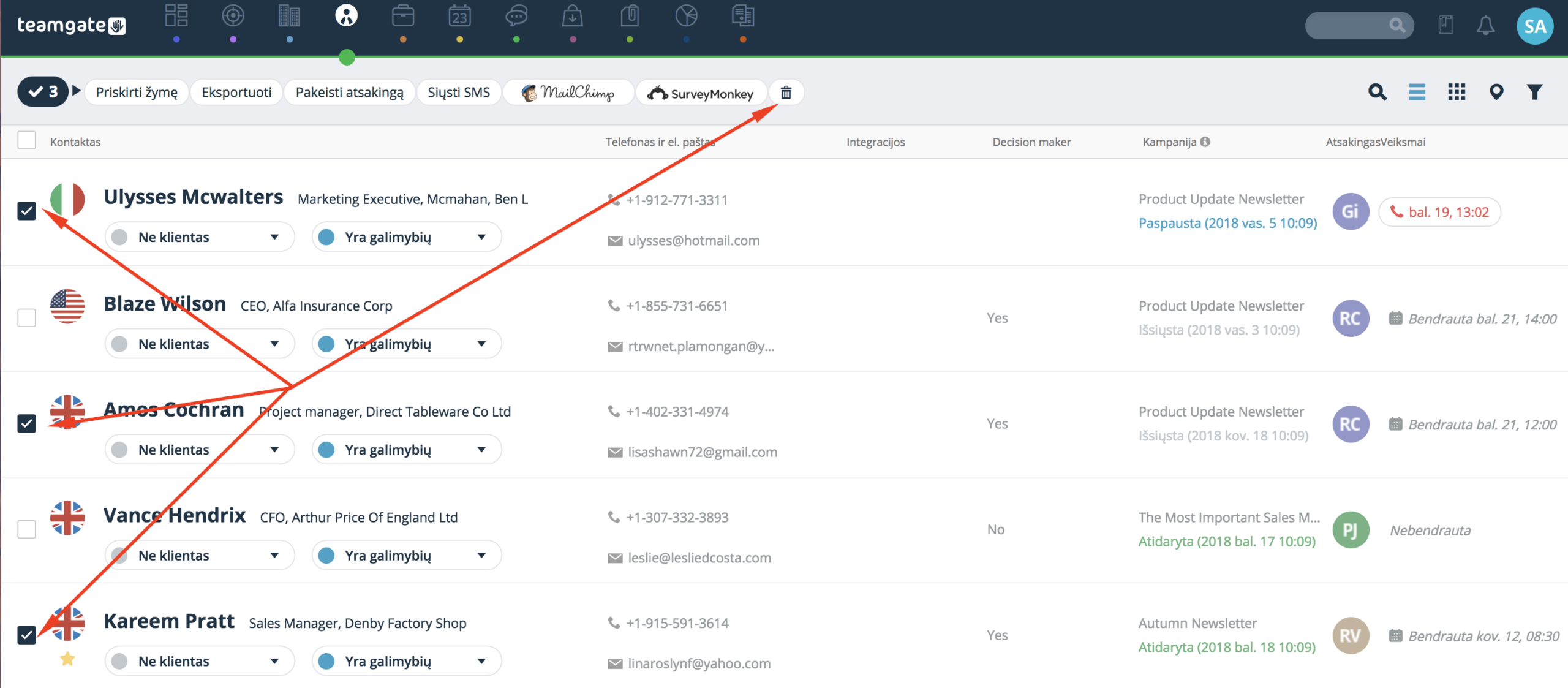Click the top search input field
1568x688 pixels.
point(1359,26)
